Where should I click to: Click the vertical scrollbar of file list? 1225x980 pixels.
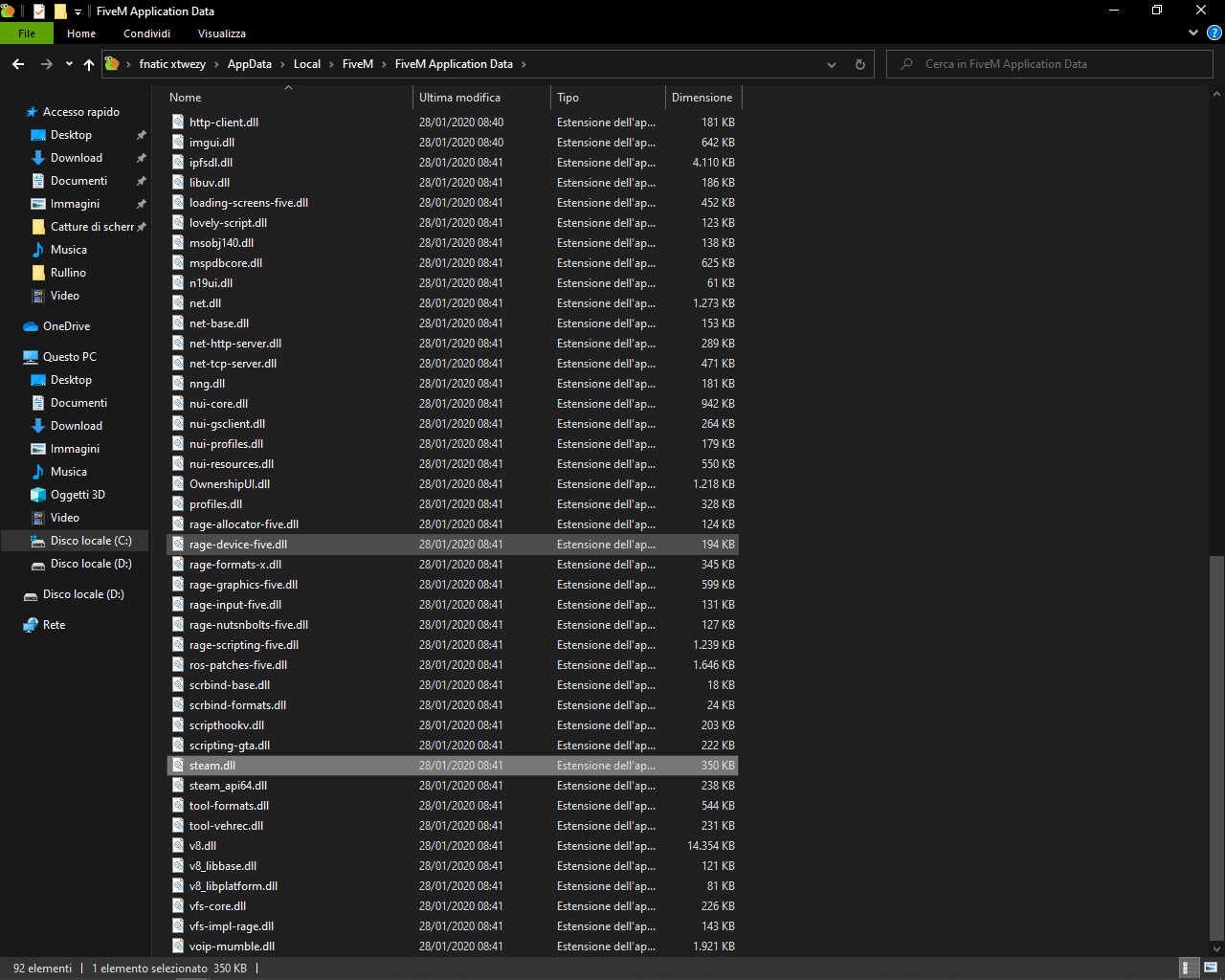[x=1216, y=746]
